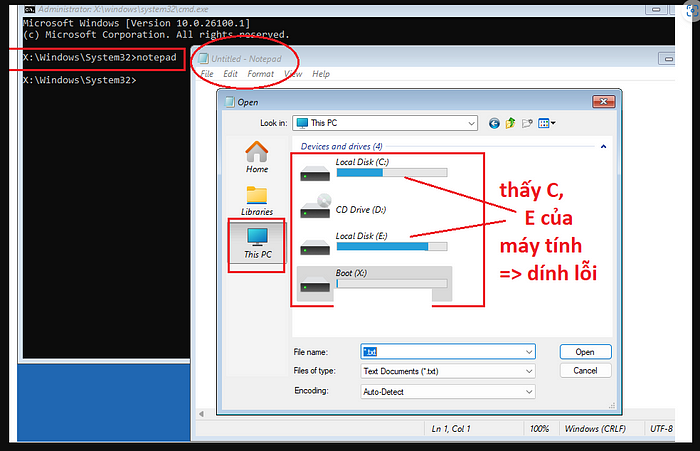Collapse the Devices and drives group
Image resolution: width=700 pixels, height=451 pixels.
[x=604, y=146]
